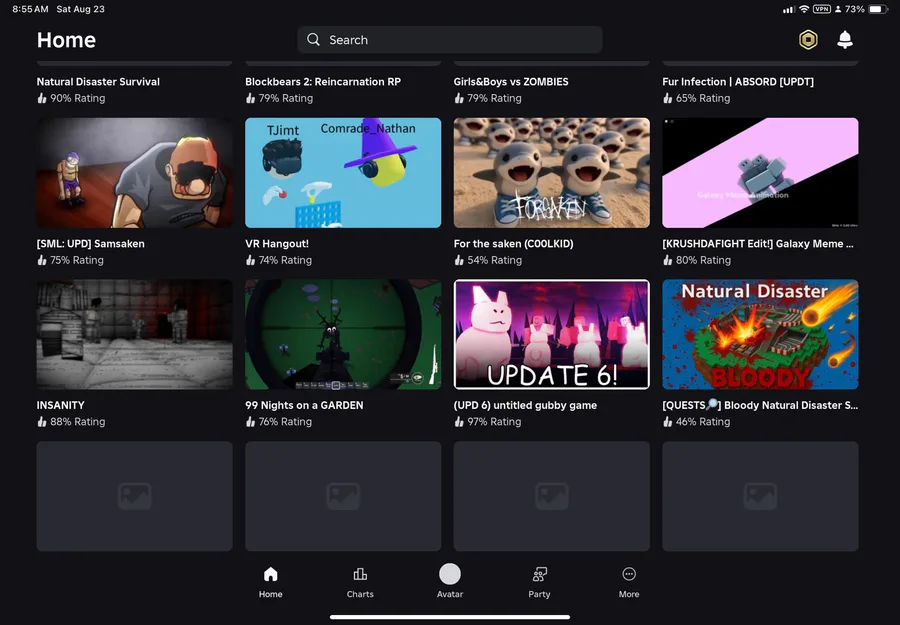Open the Samsaken game thumbnail

pos(135,173)
